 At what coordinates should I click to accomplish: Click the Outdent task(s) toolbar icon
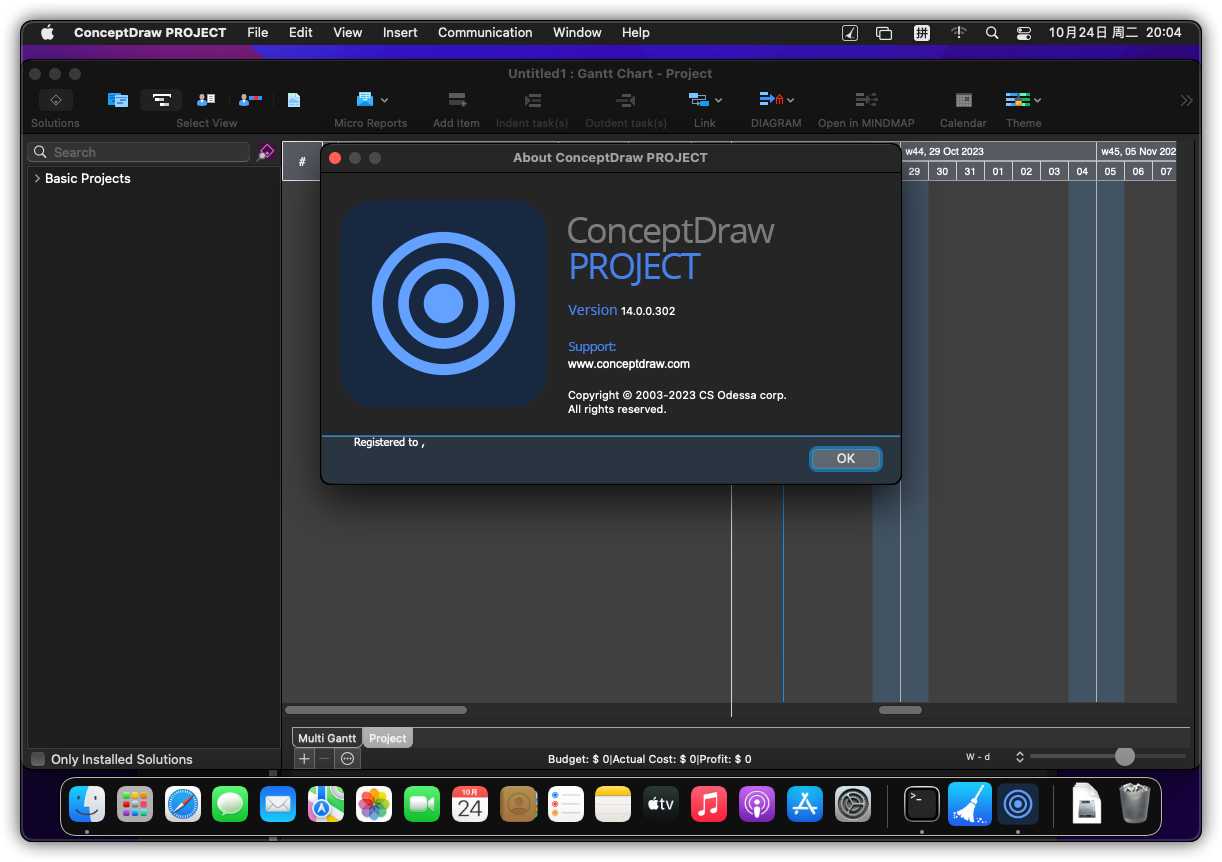pos(626,100)
